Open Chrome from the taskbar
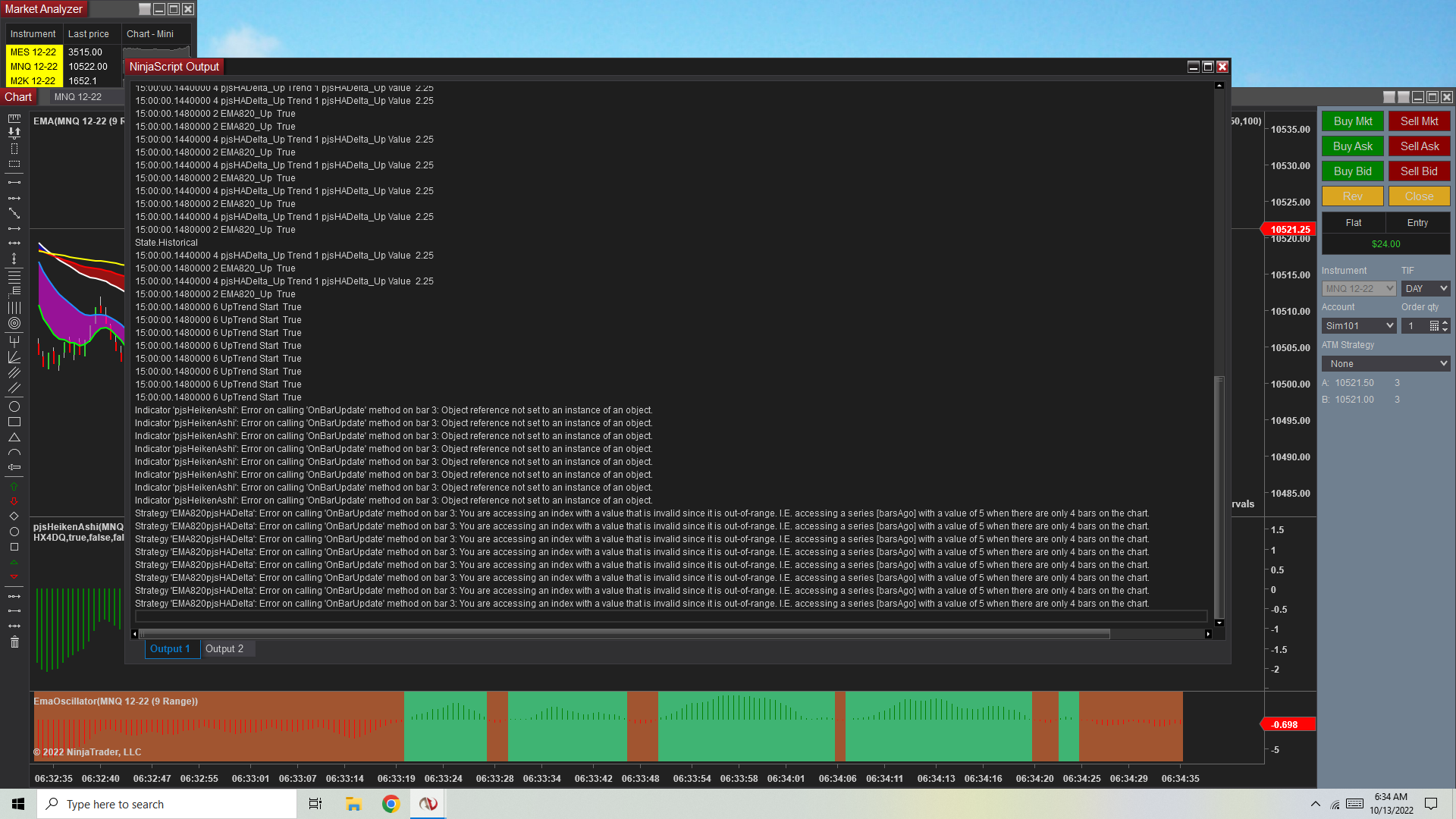 tap(391, 804)
